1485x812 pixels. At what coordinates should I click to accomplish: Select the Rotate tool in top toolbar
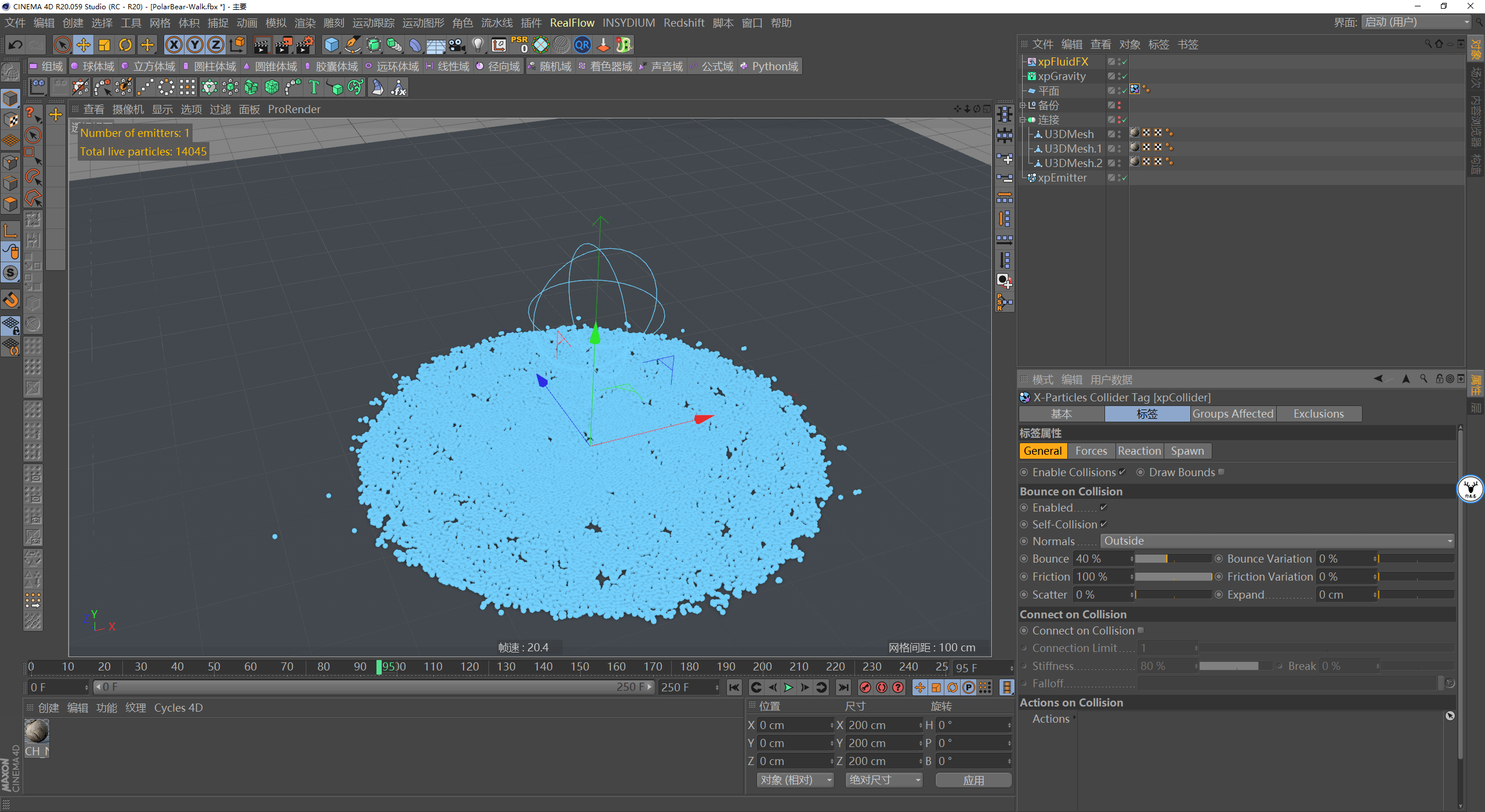coord(125,45)
